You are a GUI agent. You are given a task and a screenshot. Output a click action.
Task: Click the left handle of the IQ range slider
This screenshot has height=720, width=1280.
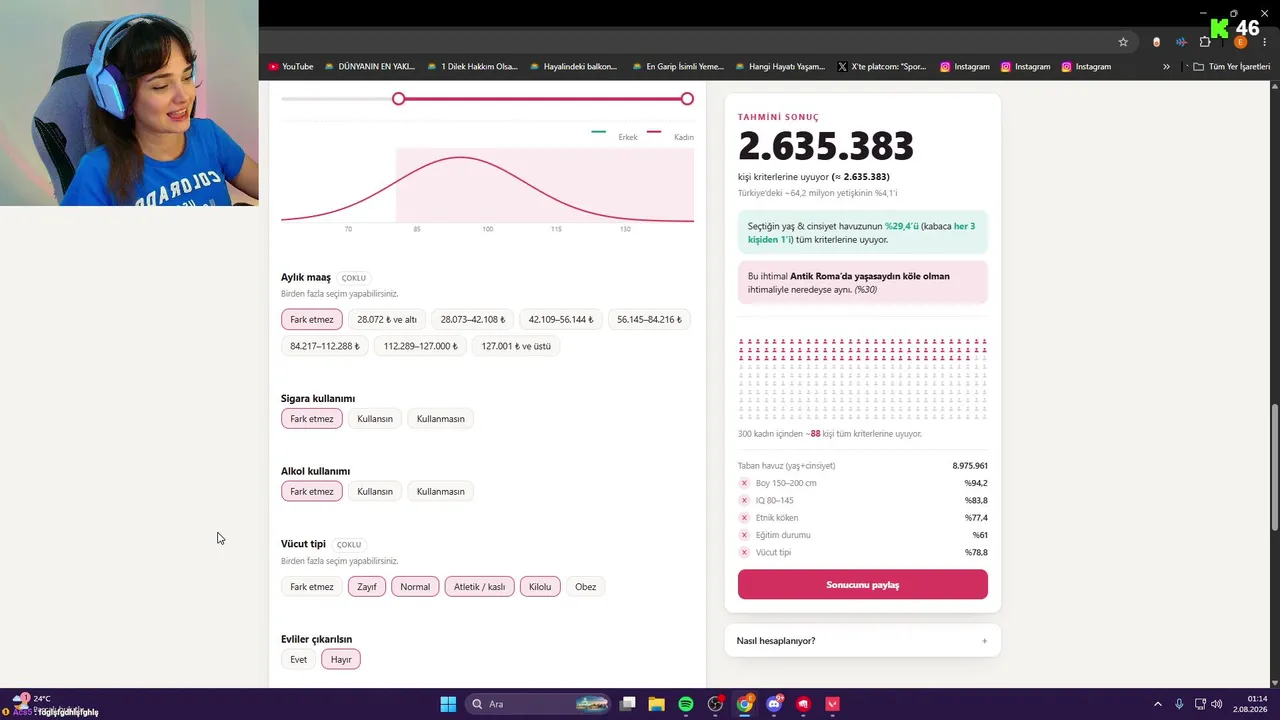coord(399,99)
